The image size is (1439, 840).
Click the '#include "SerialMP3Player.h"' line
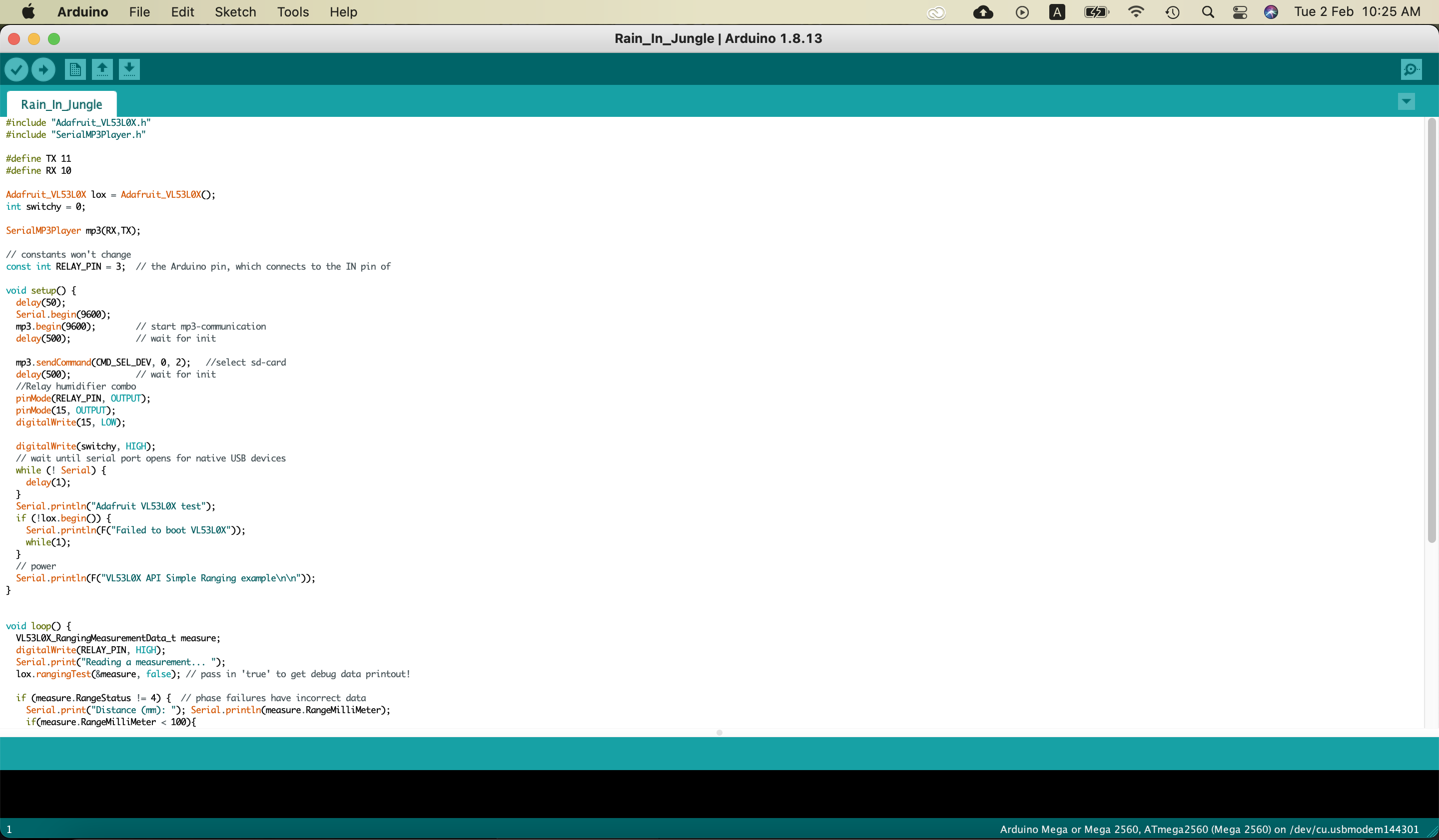tap(76, 135)
